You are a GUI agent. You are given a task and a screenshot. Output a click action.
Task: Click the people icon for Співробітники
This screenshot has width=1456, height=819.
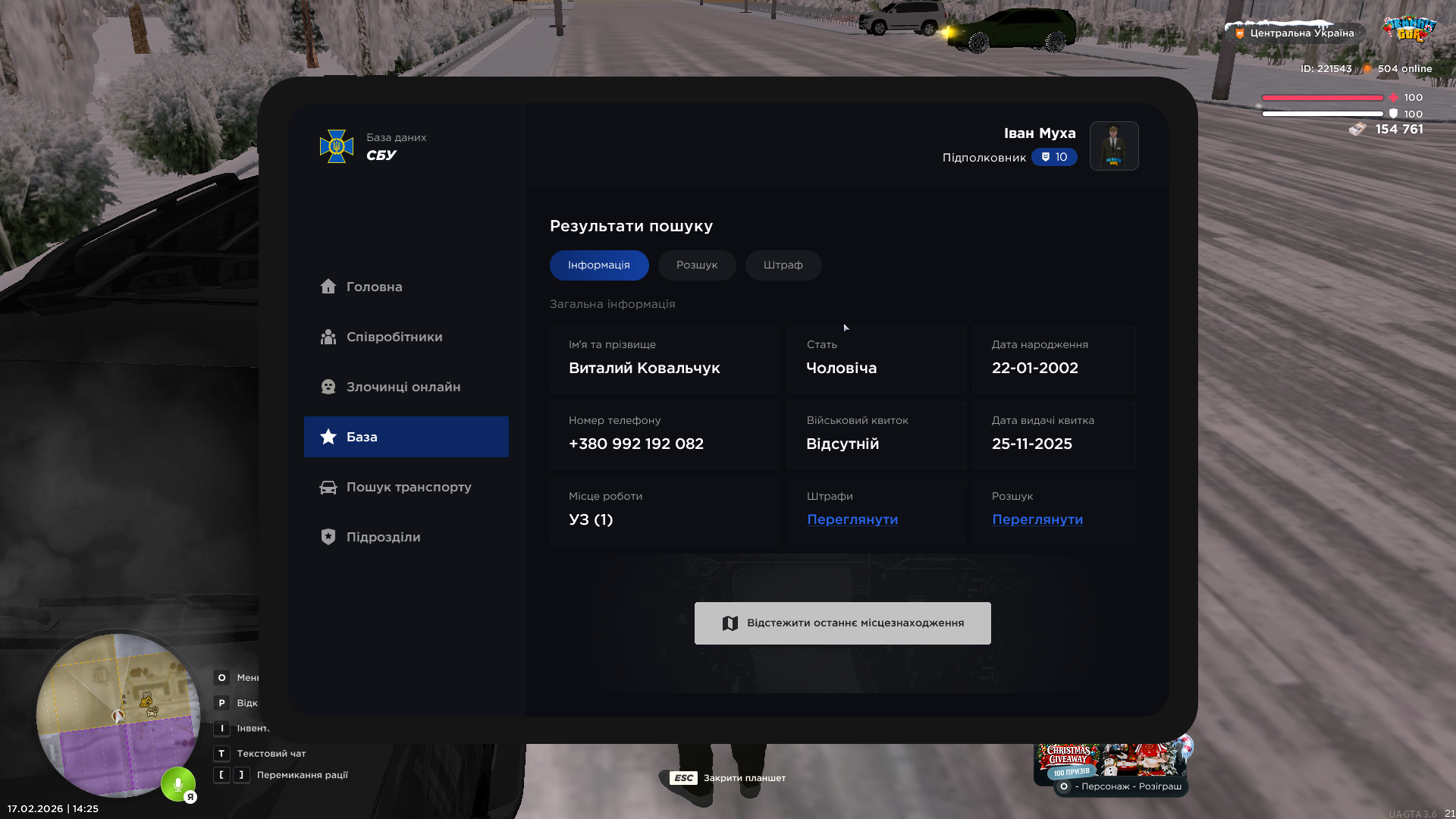click(x=328, y=337)
